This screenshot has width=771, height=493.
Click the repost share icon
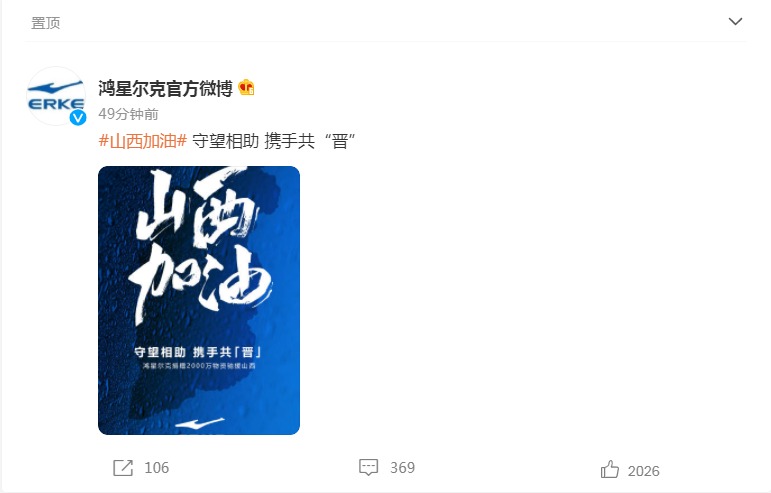(123, 467)
